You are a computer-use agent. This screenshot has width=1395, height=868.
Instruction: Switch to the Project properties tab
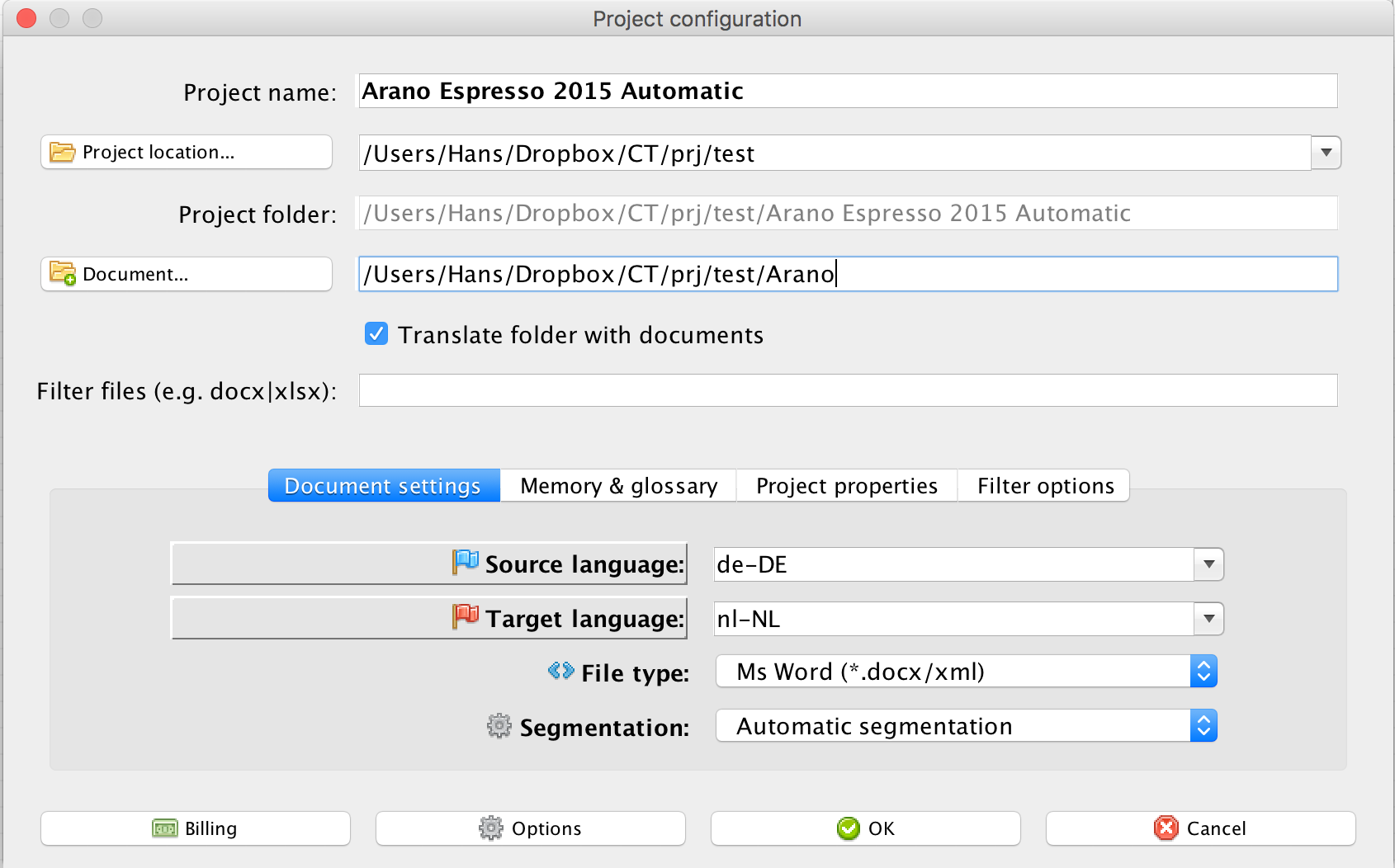[846, 486]
